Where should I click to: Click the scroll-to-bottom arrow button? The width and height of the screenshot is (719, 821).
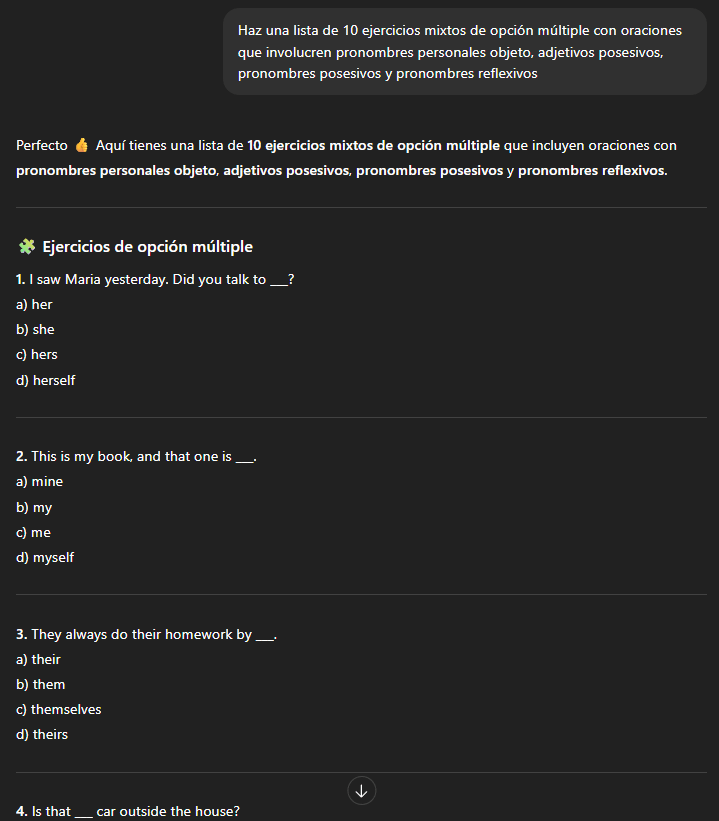click(361, 790)
